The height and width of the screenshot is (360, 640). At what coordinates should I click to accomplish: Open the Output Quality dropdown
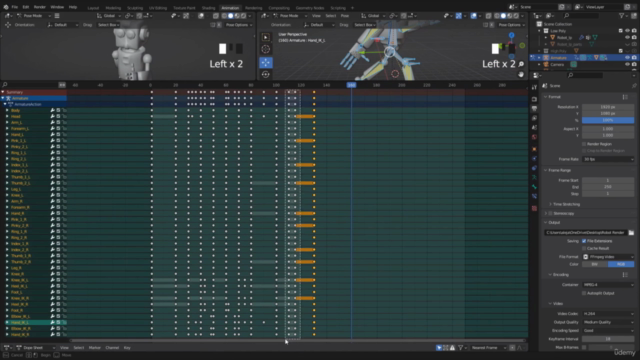pos(608,322)
